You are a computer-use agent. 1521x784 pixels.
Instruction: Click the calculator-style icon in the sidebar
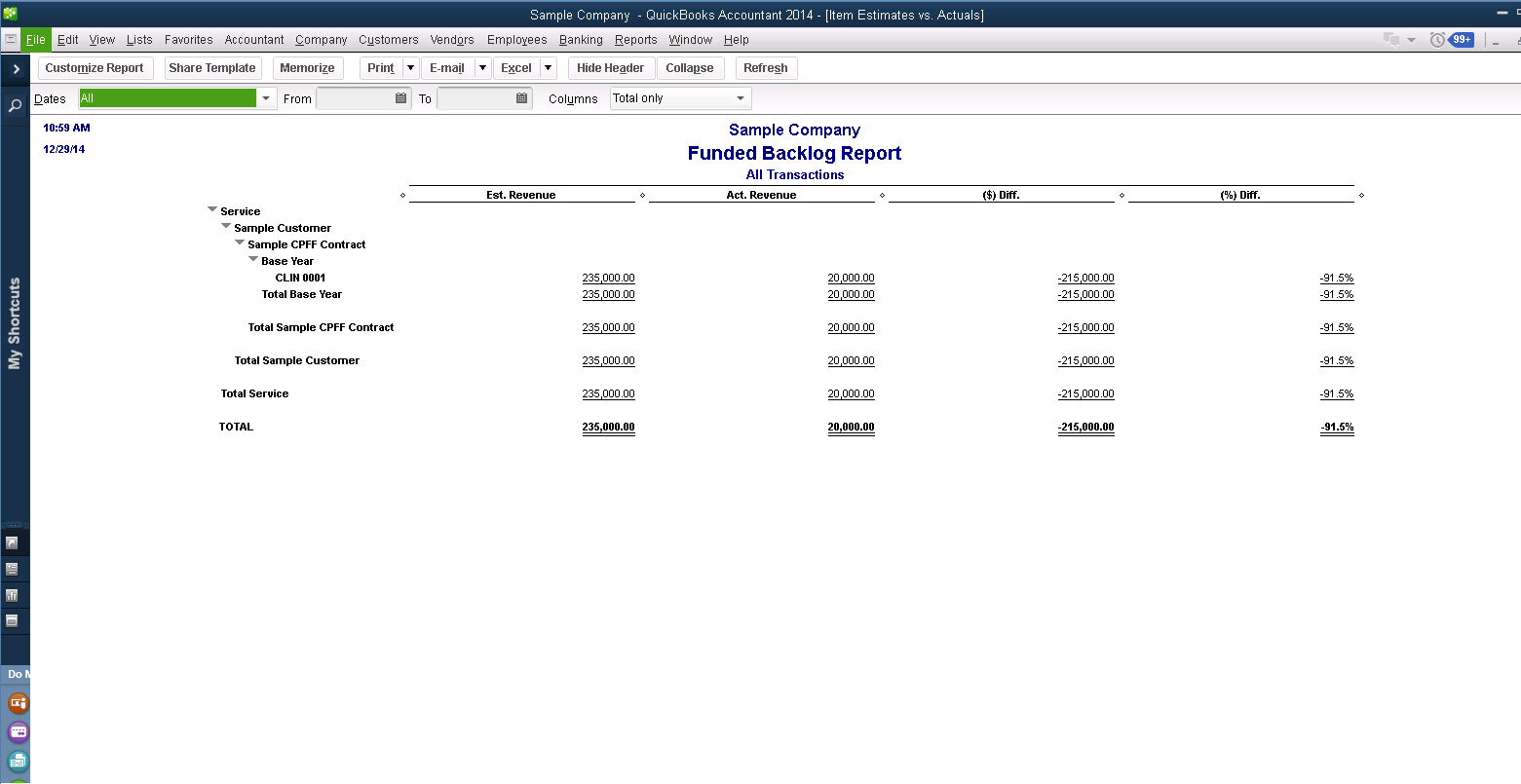click(x=13, y=569)
